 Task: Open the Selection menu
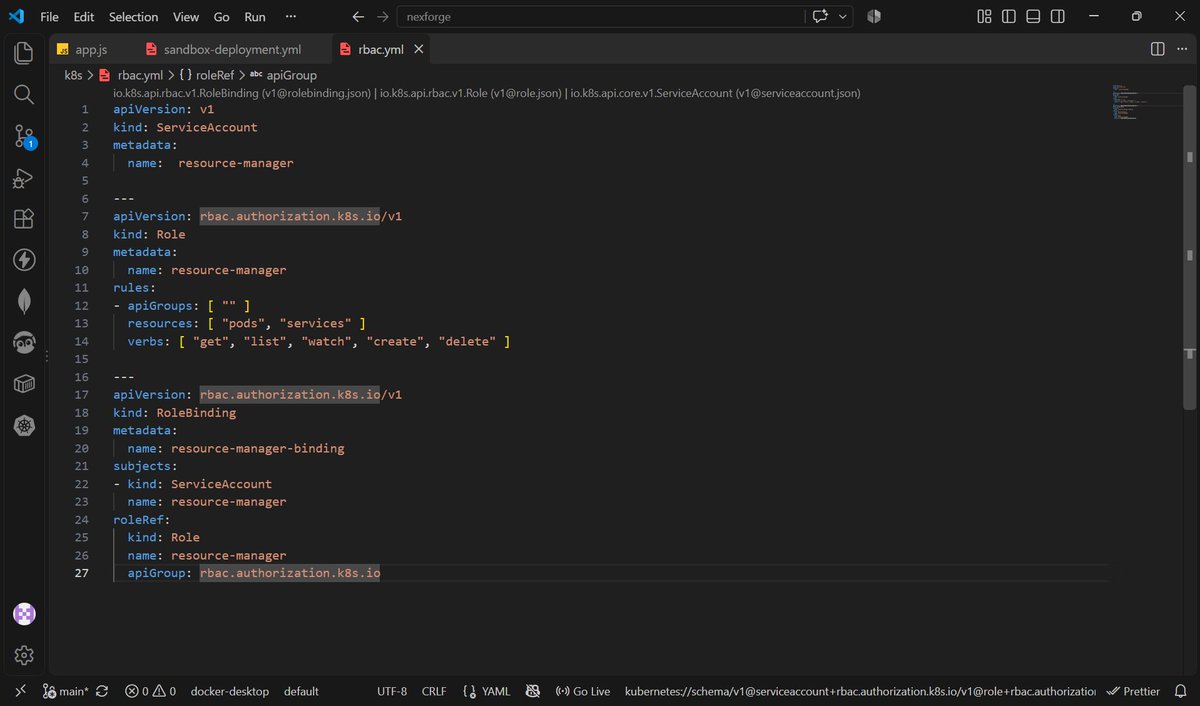click(x=134, y=17)
